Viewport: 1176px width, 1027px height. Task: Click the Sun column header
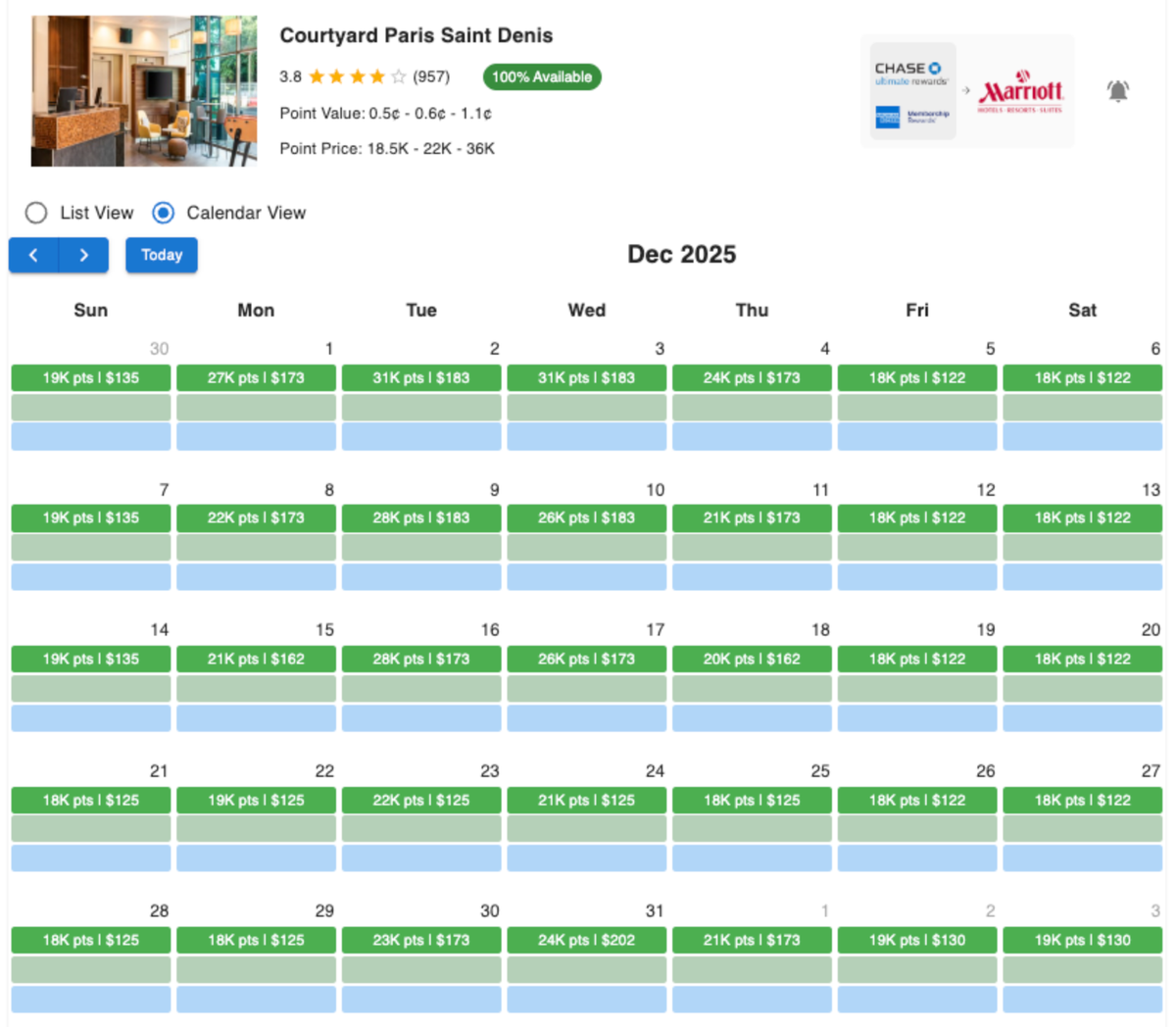click(x=90, y=310)
